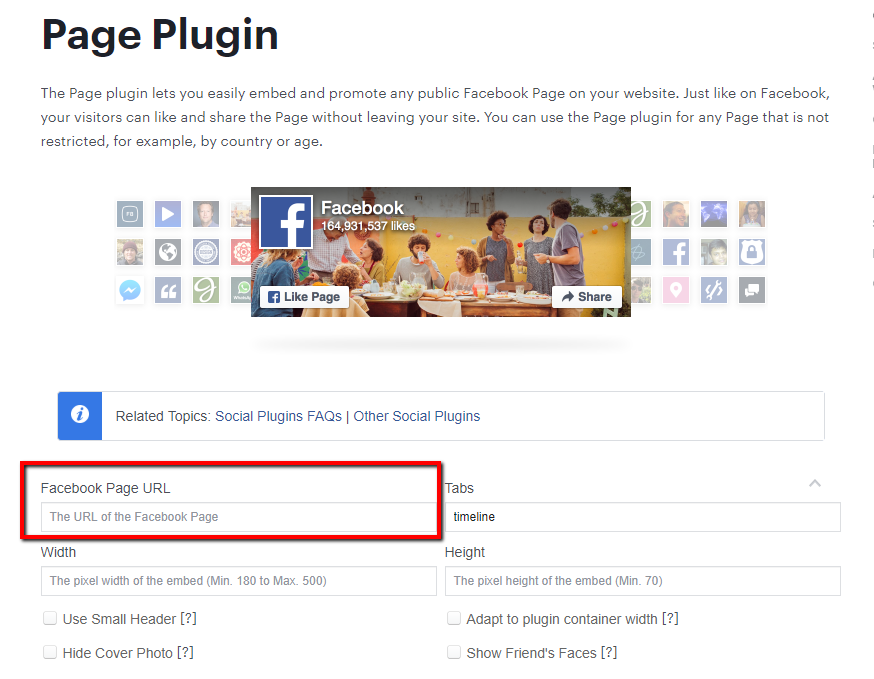
Task: Click the play button thumbnail icon
Action: [168, 213]
